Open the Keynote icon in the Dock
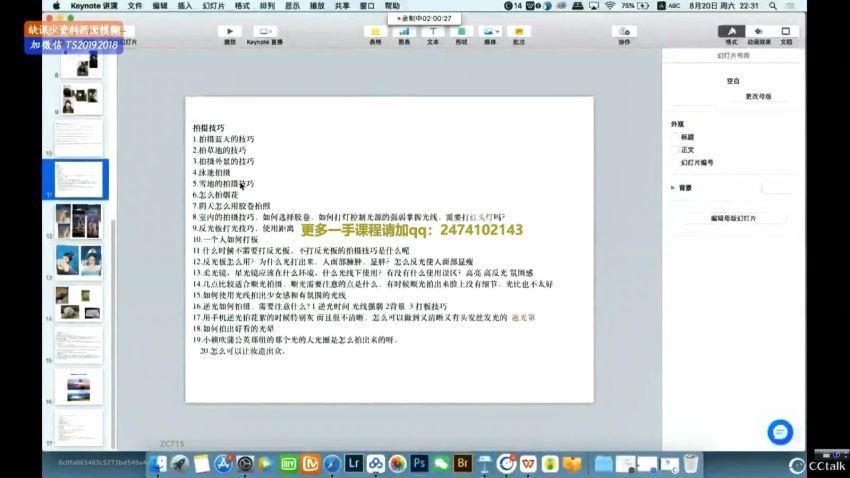Image resolution: width=850 pixels, height=478 pixels. click(x=485, y=464)
